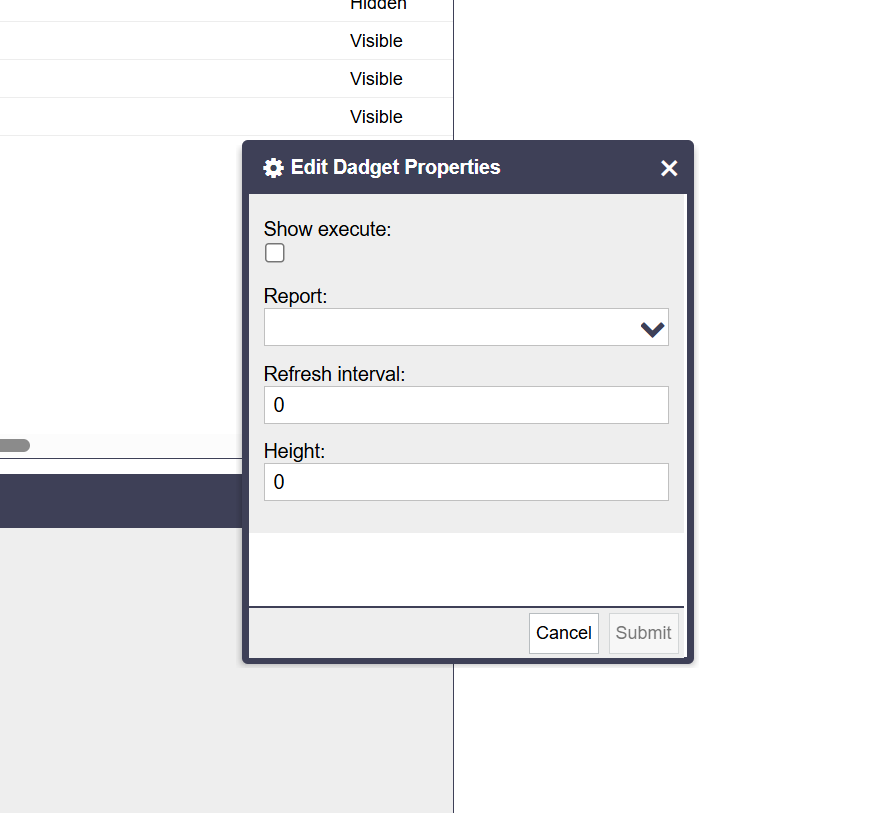Image resolution: width=874 pixels, height=813 pixels.
Task: Click the Refresh interval label
Action: pos(334,374)
